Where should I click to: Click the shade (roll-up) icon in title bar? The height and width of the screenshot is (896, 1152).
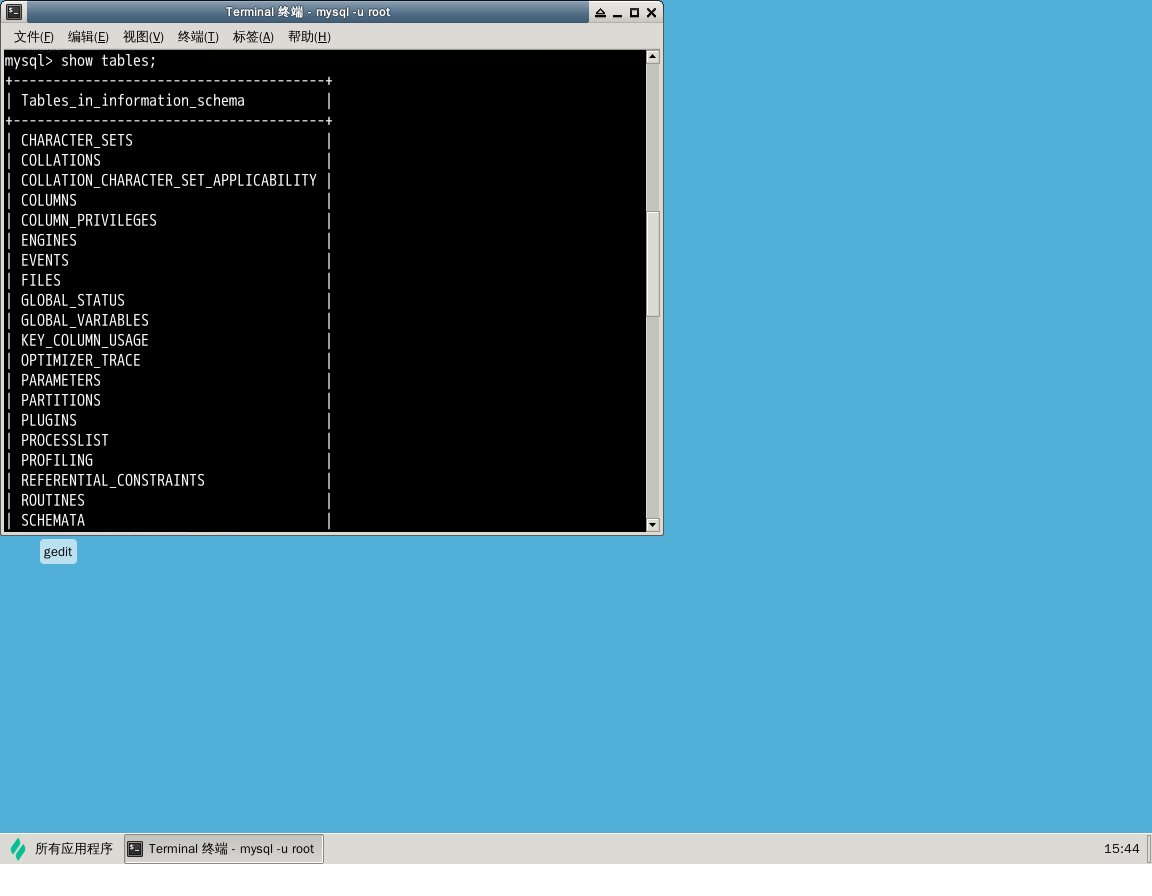pos(601,12)
